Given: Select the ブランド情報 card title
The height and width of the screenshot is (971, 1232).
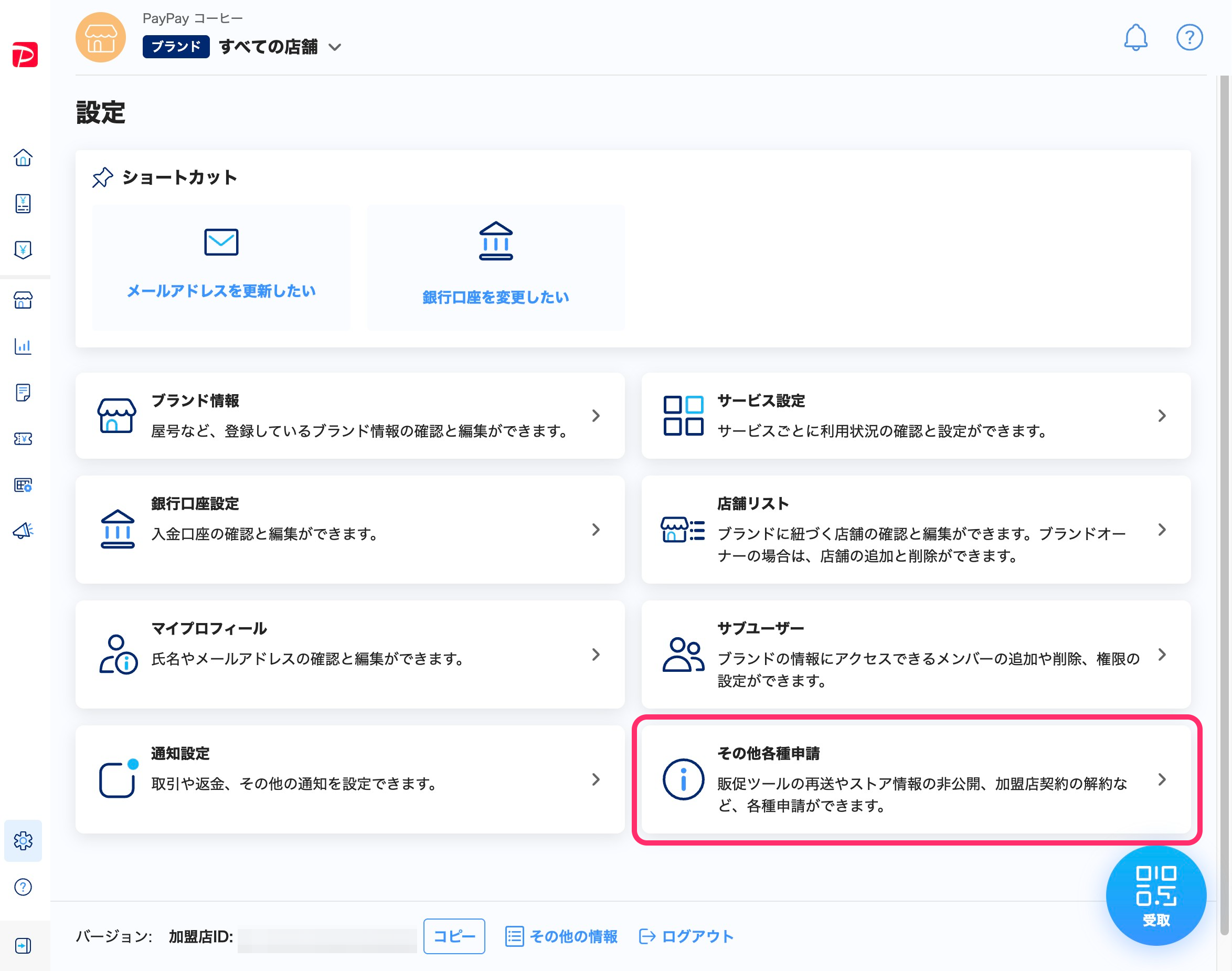Looking at the screenshot, I should pos(195,401).
